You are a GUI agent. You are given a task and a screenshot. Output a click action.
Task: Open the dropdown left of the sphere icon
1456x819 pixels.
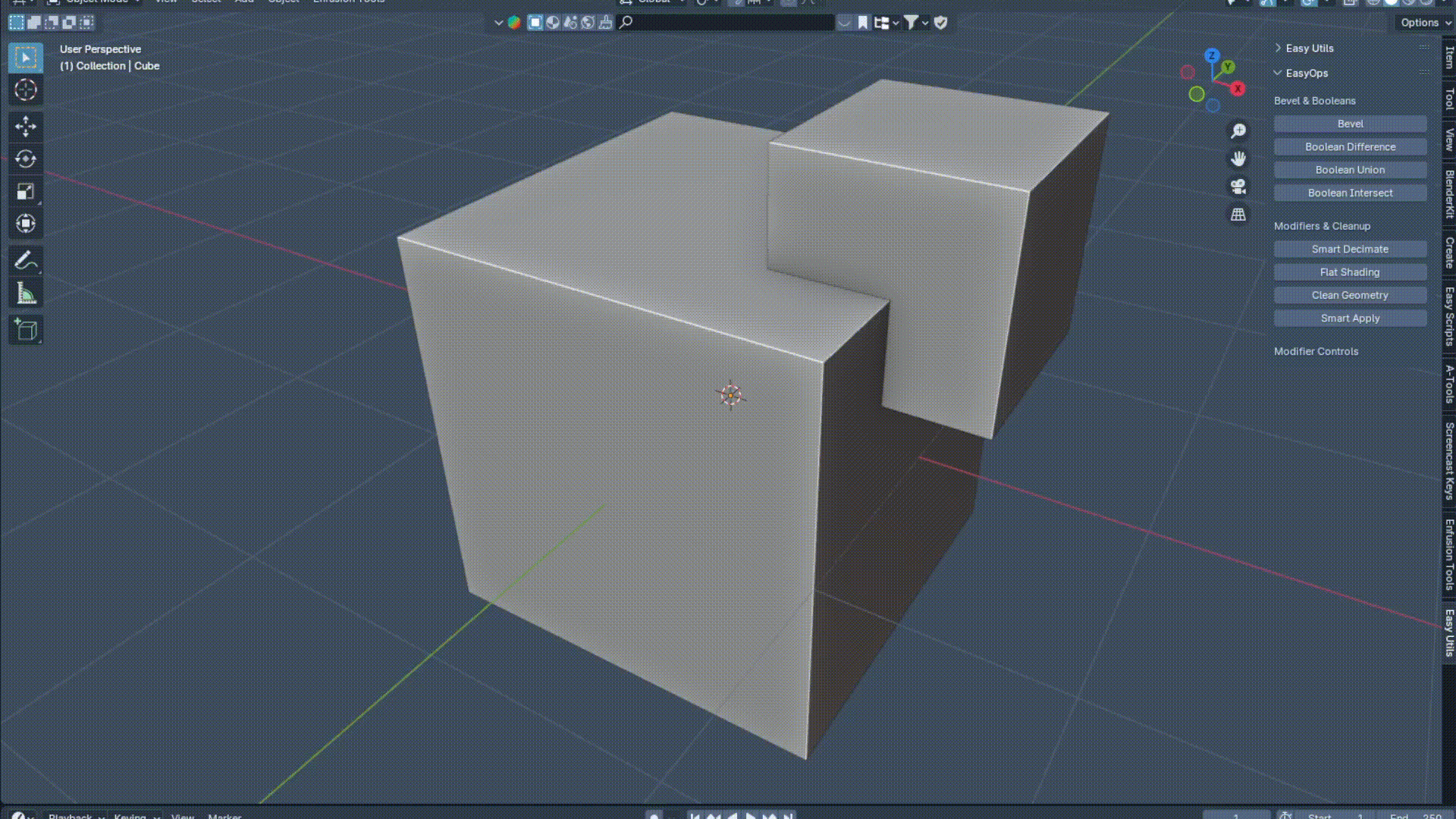coord(498,23)
